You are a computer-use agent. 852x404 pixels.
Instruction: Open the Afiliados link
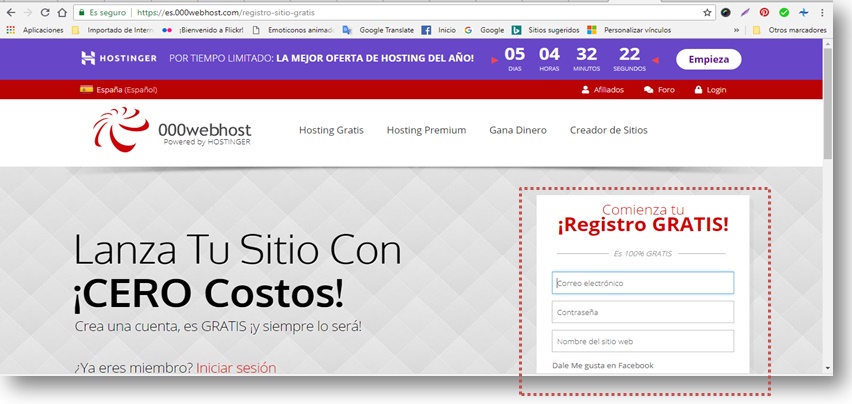pyautogui.click(x=603, y=90)
